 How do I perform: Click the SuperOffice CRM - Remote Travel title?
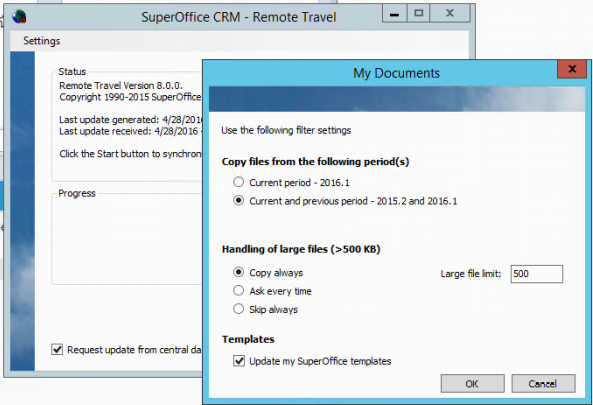[239, 17]
